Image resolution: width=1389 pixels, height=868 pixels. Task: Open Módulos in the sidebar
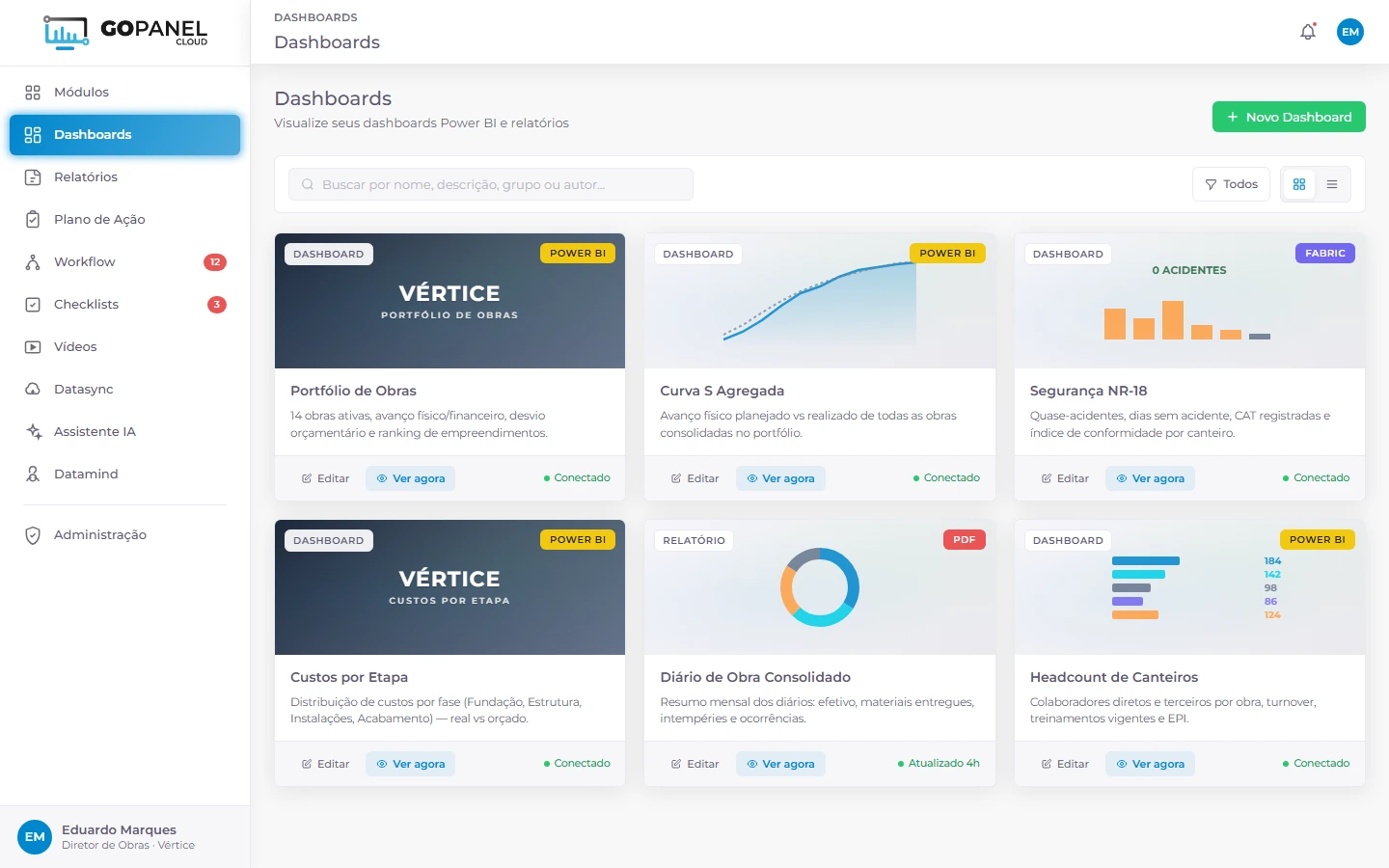click(124, 93)
